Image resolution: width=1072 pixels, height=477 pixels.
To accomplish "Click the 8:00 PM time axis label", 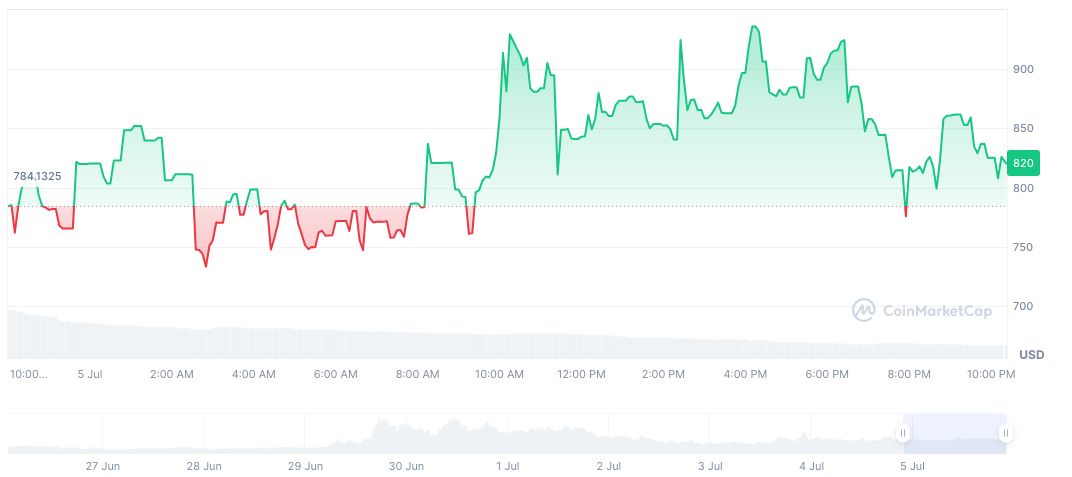I will pos(909,374).
